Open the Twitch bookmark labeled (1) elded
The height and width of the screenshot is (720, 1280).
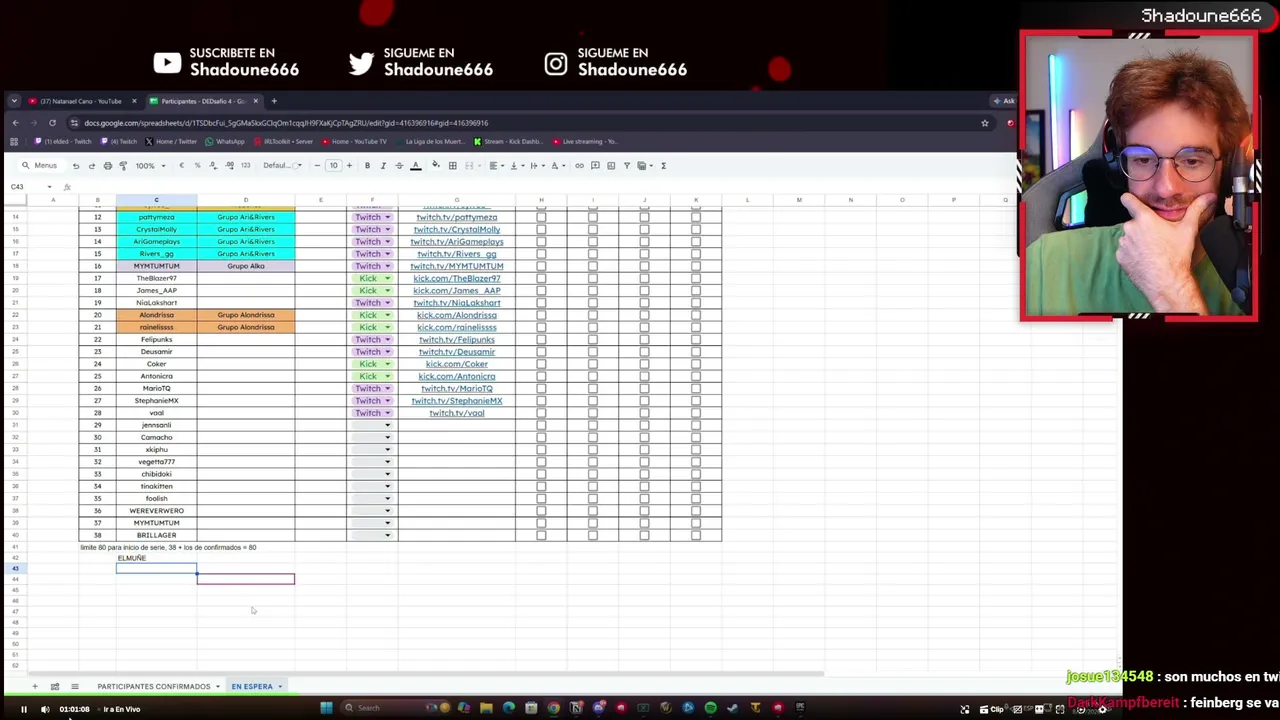61,142
